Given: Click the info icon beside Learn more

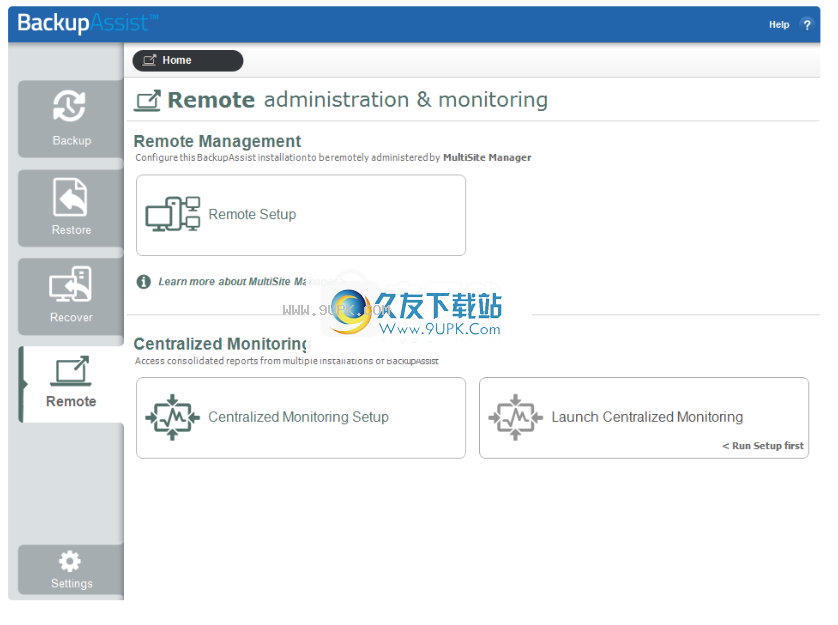Looking at the screenshot, I should [144, 282].
